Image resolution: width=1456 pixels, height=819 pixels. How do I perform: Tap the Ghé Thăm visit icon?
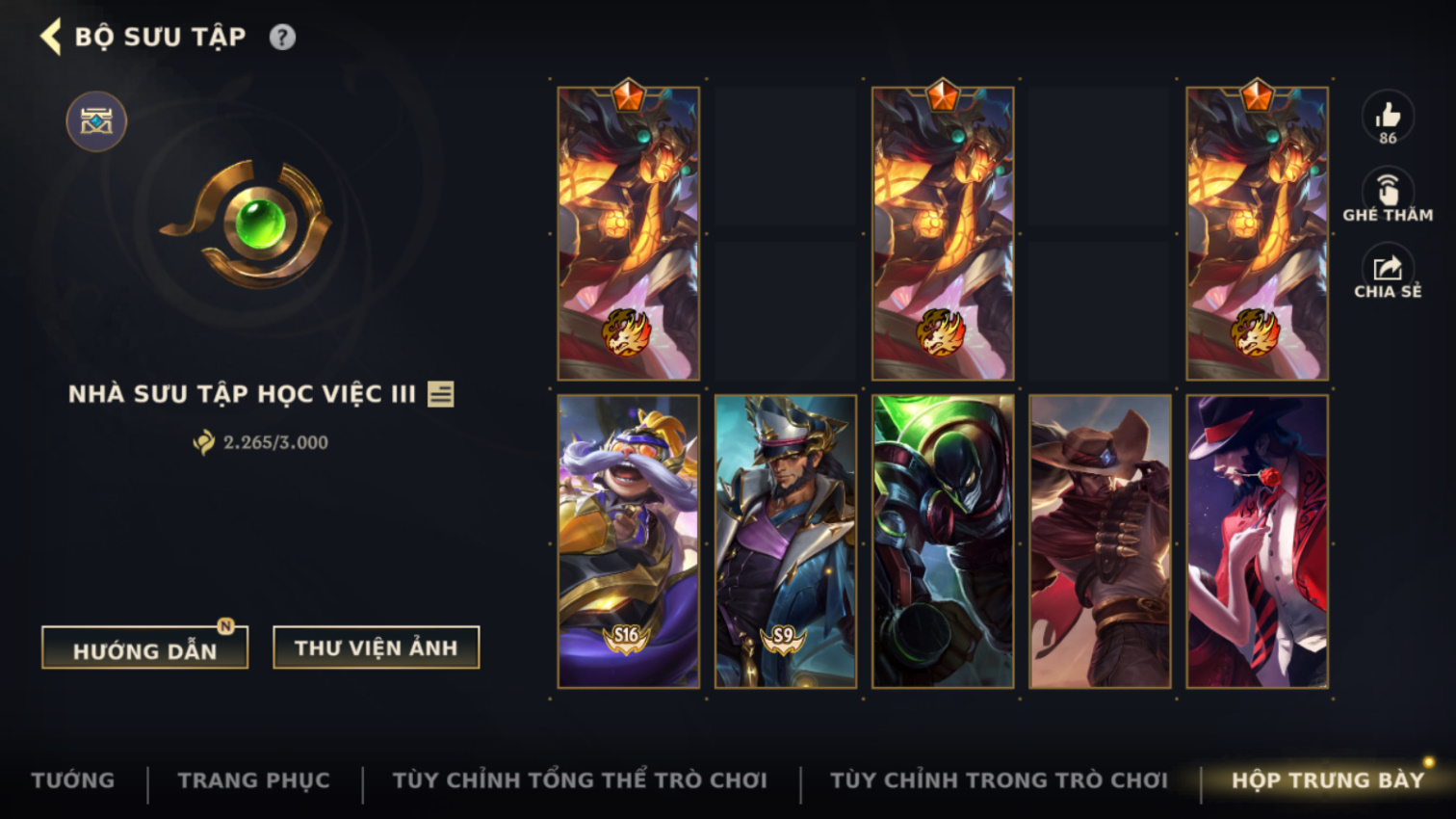(x=1388, y=190)
